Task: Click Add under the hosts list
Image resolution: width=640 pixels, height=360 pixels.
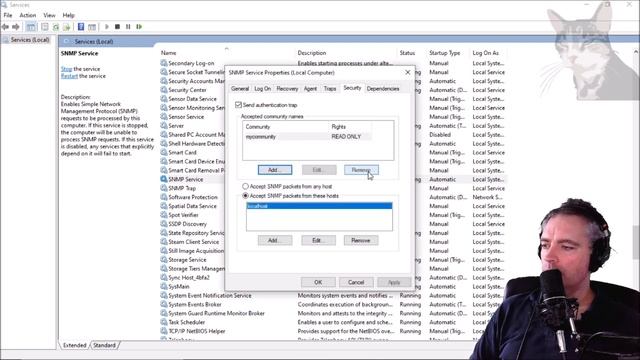Action: pos(275,240)
